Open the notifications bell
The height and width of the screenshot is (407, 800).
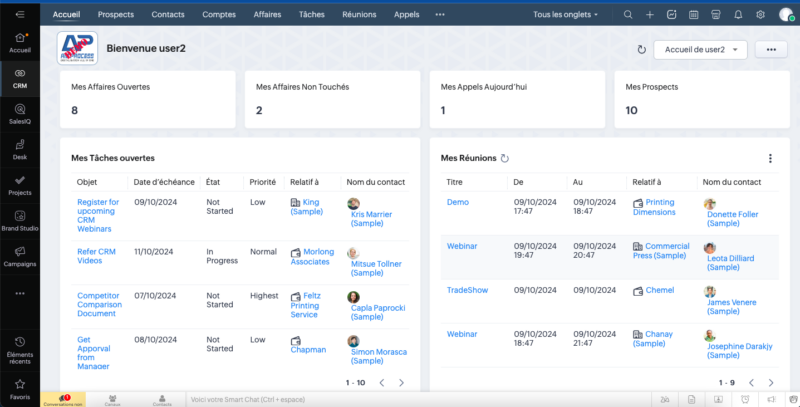pos(738,15)
